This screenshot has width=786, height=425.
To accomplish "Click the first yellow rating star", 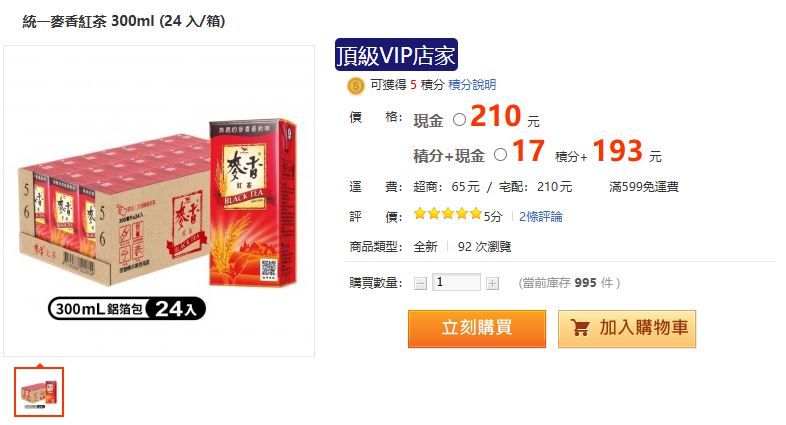I will (420, 215).
